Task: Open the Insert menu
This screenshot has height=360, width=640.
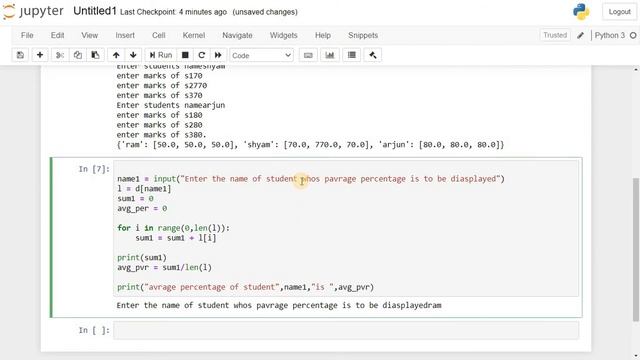Action: (125, 35)
